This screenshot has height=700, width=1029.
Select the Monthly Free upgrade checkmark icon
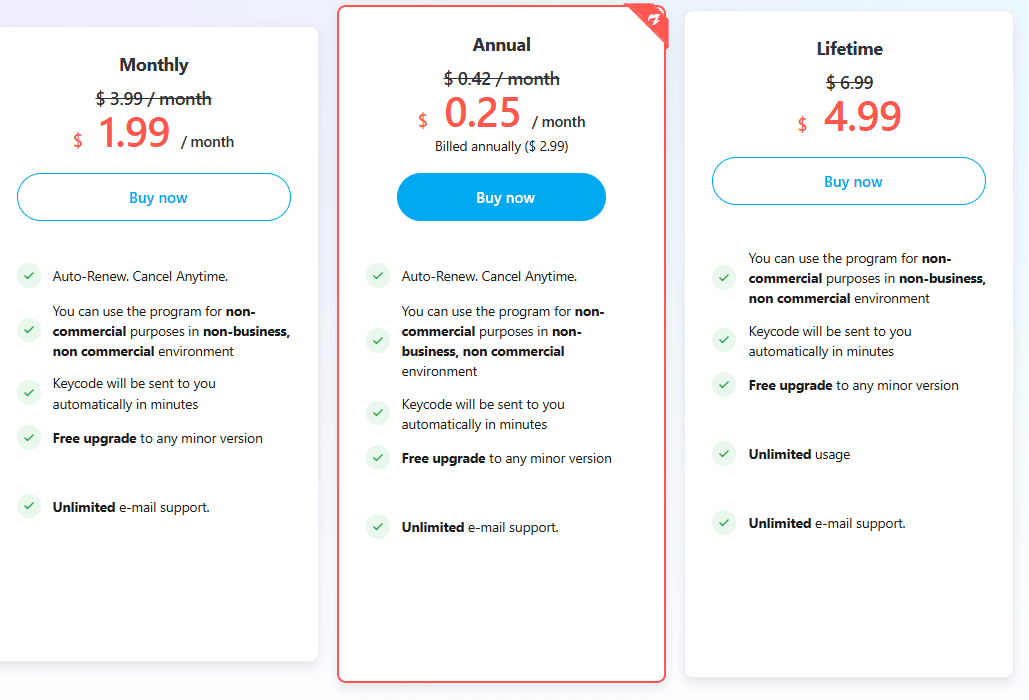(29, 438)
